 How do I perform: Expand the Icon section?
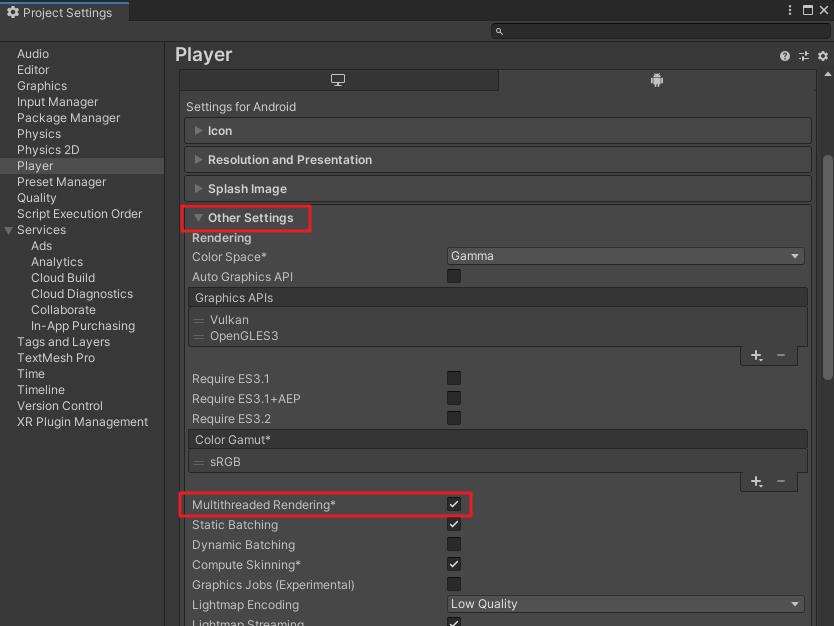(x=498, y=131)
